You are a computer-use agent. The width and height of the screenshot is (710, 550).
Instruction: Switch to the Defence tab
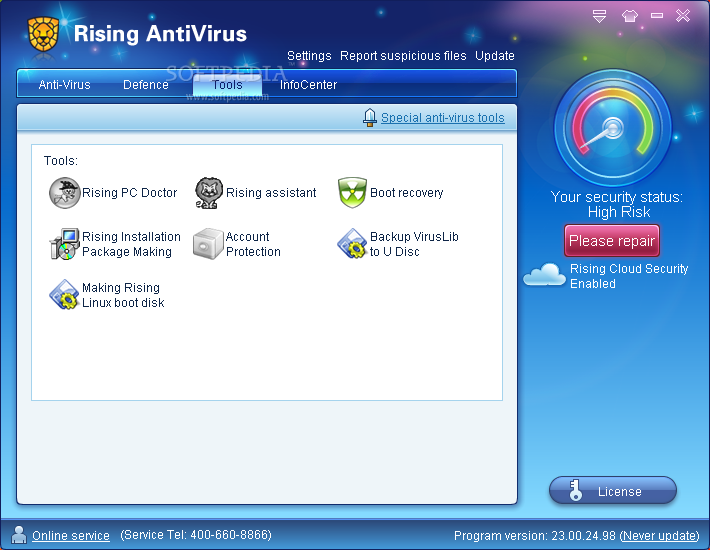(x=146, y=85)
